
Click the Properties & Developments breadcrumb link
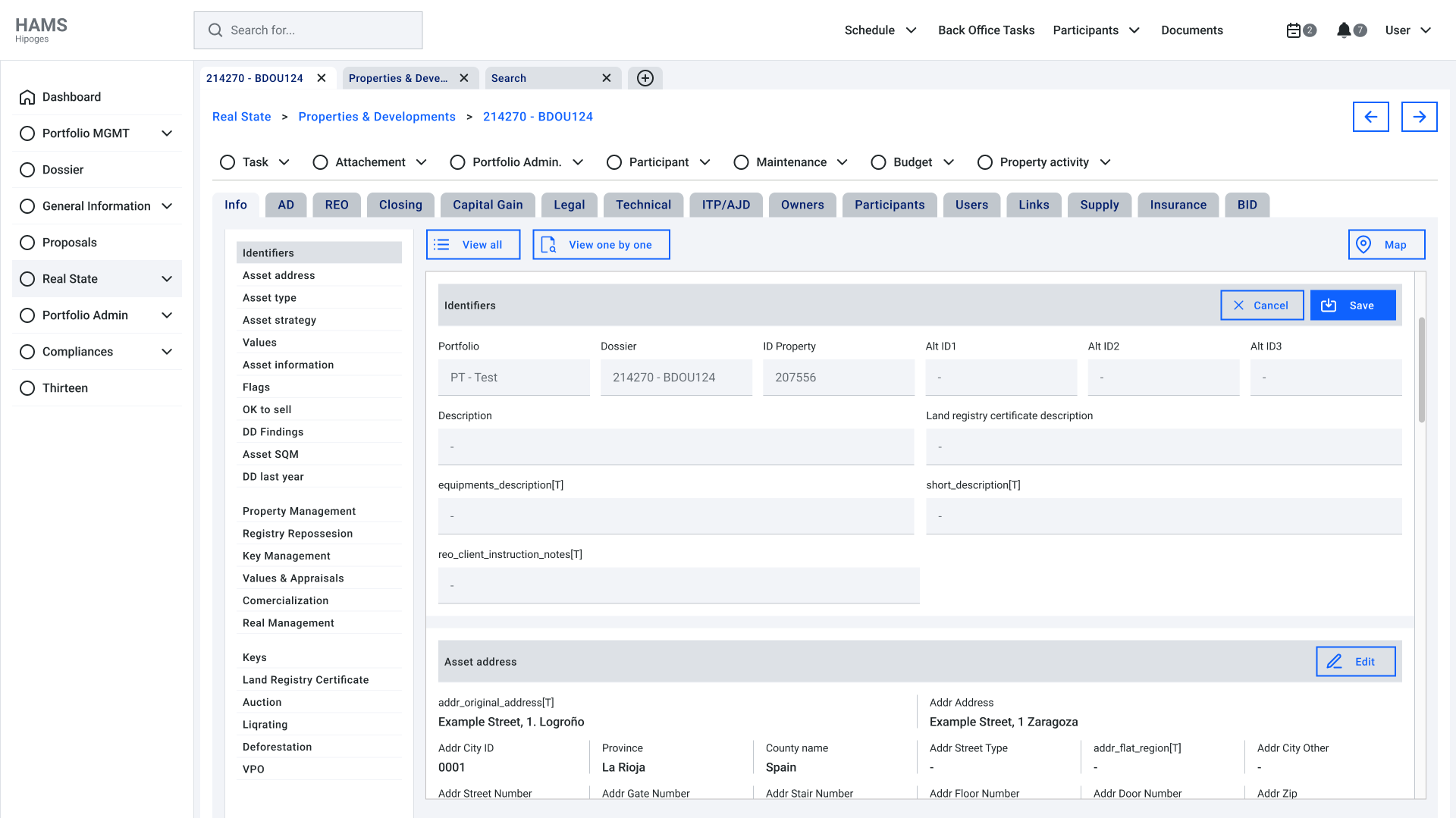pyautogui.click(x=377, y=117)
